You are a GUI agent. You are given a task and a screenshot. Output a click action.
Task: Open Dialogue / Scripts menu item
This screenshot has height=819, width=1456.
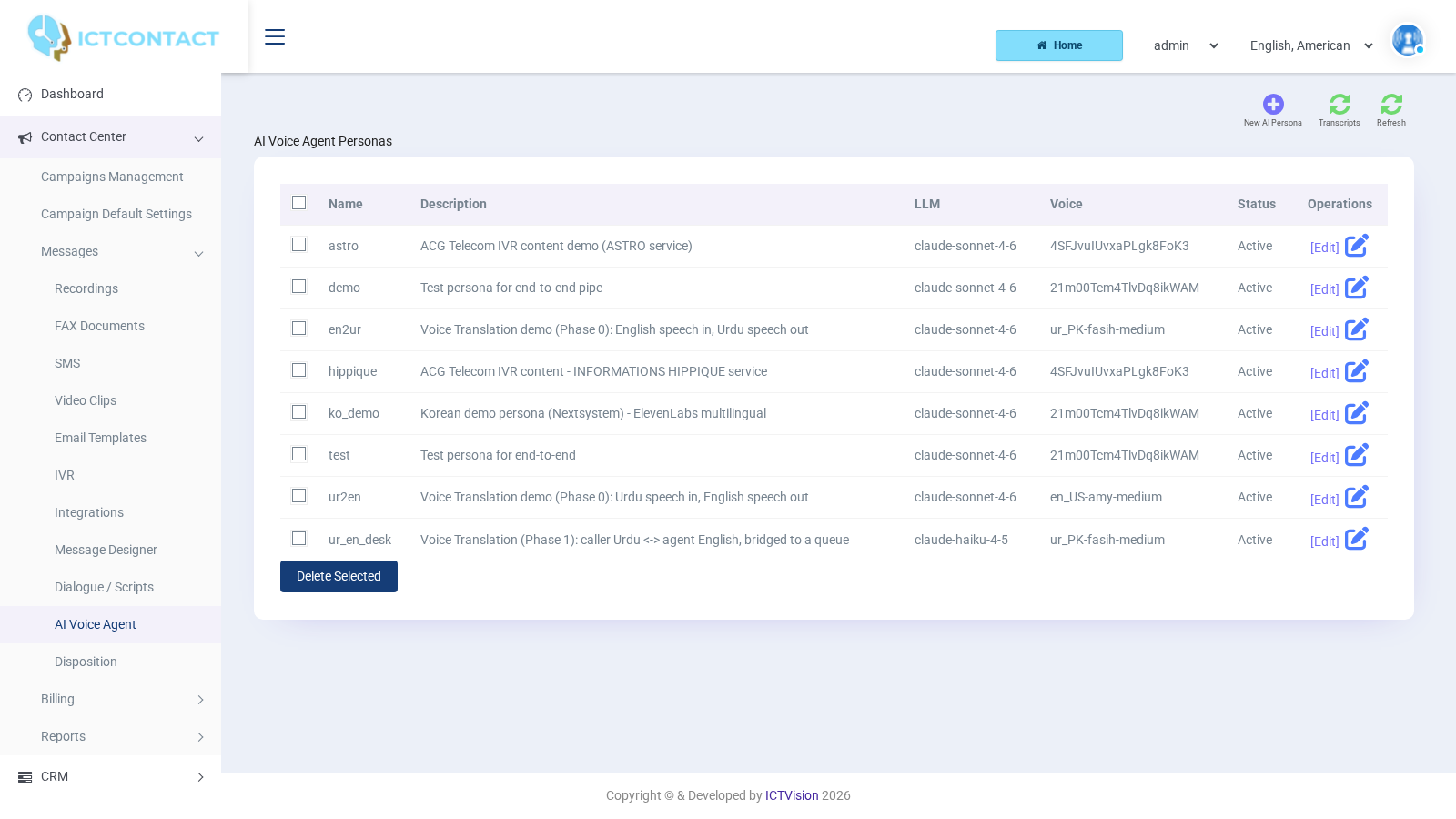click(x=104, y=587)
